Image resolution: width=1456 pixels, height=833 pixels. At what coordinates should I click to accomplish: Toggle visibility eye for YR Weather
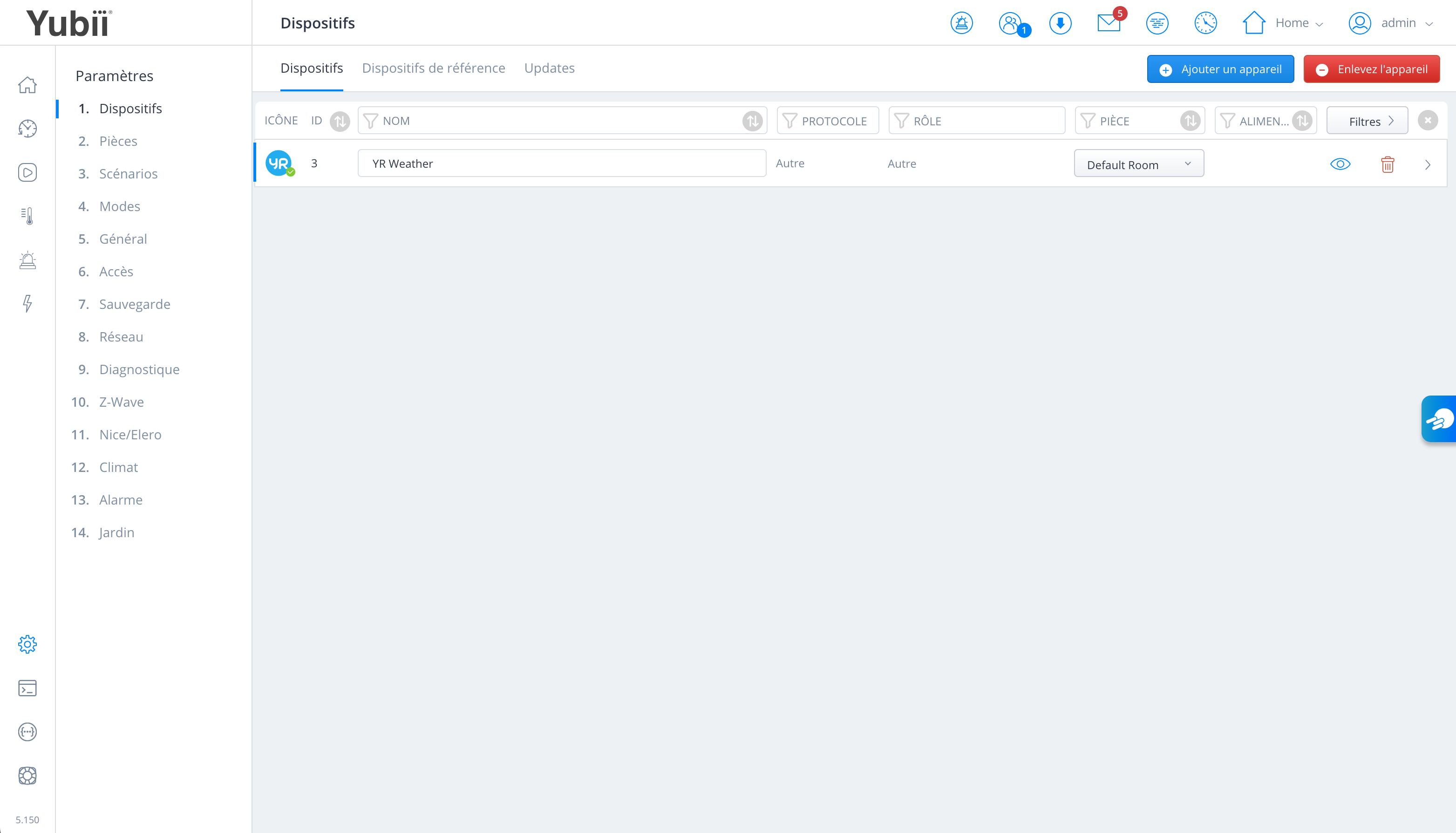1340,164
